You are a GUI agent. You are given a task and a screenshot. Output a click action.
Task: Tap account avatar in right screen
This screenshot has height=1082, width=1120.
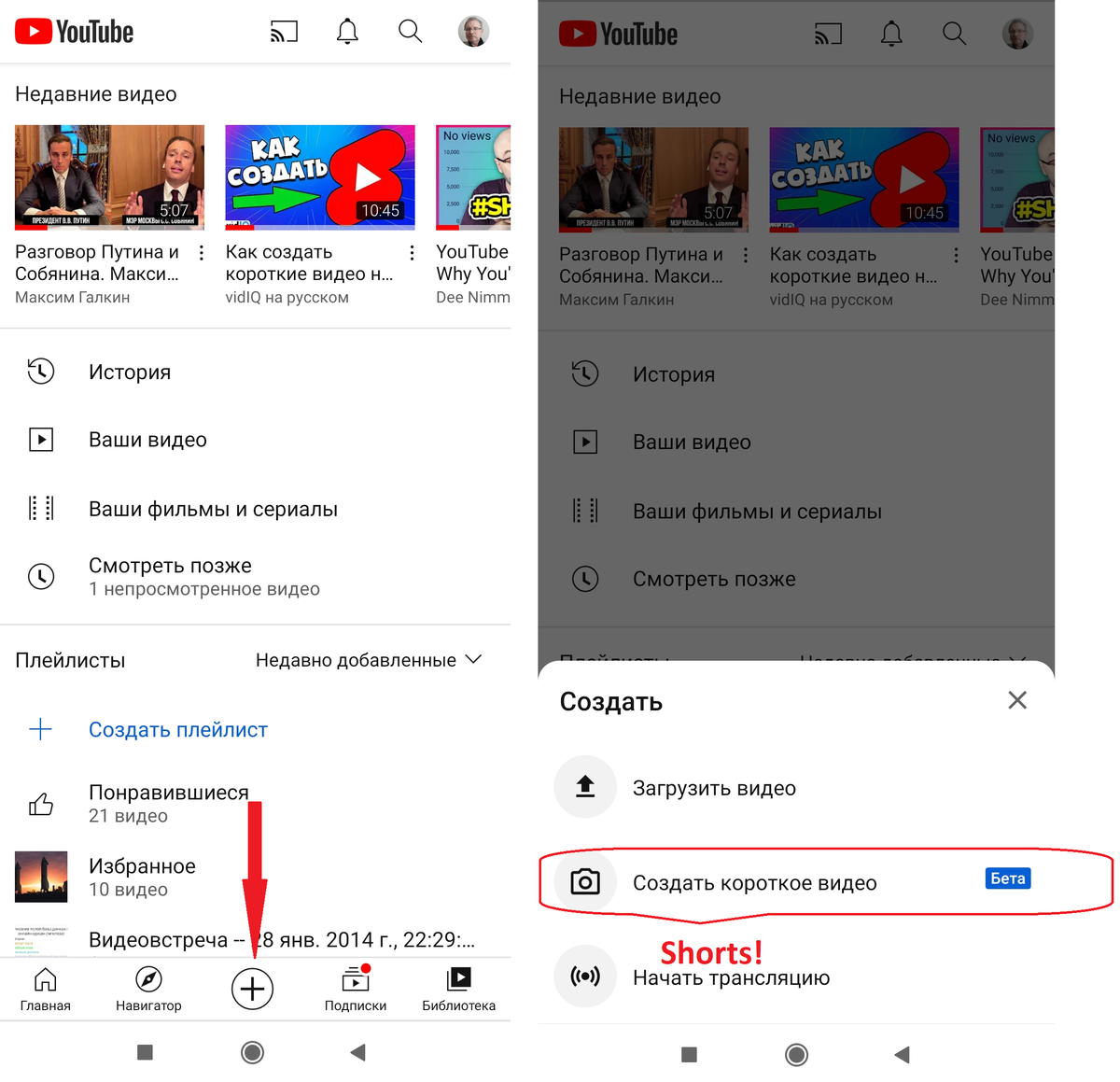(x=1017, y=35)
